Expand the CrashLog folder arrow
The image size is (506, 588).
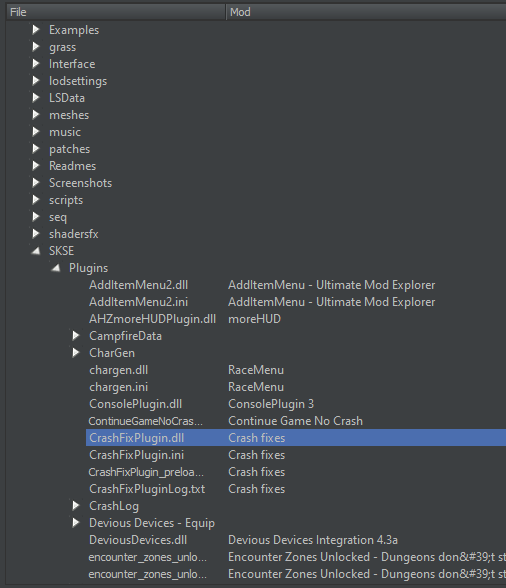pyautogui.click(x=76, y=506)
